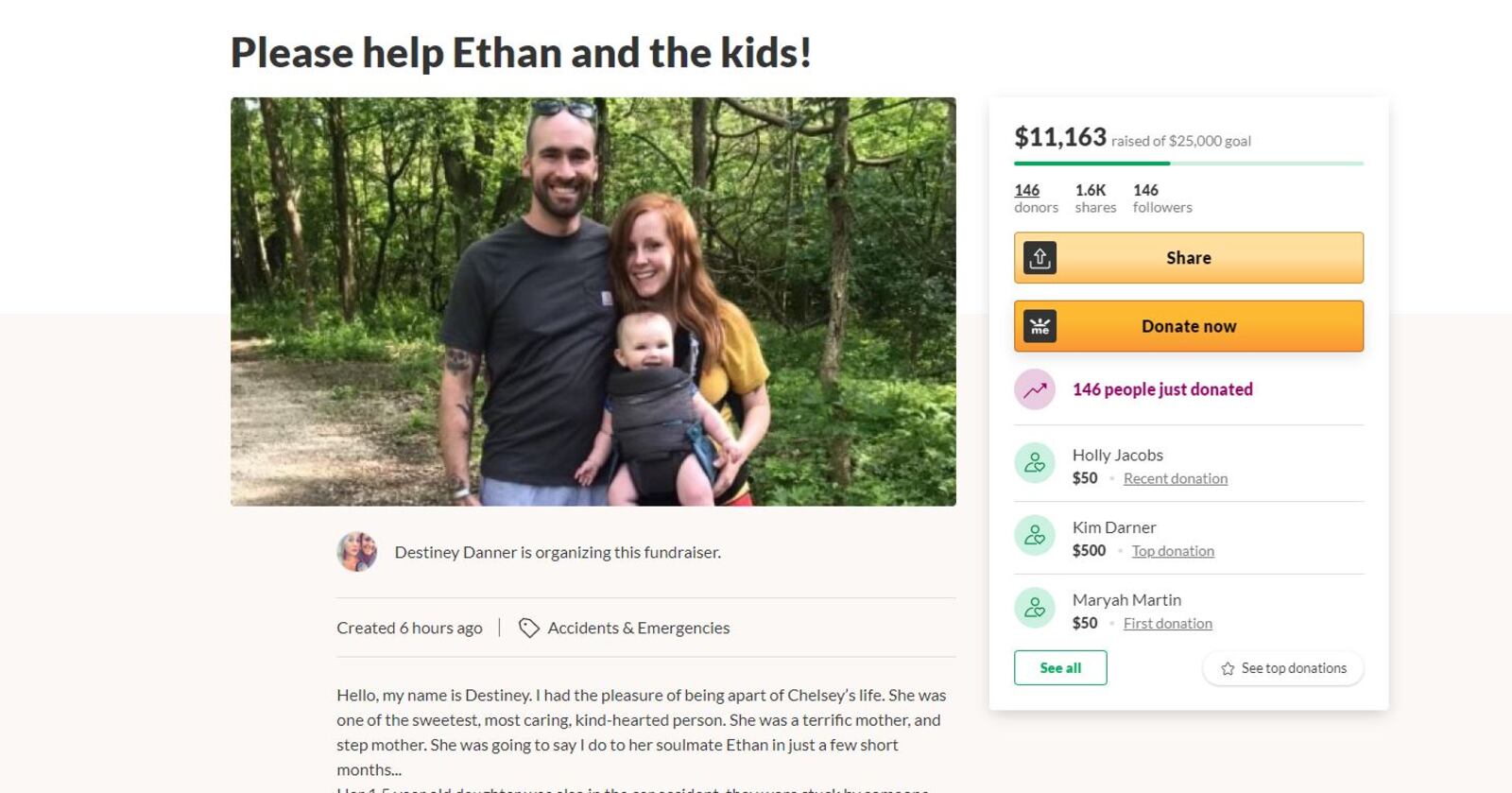Click the share upload icon
The image size is (1512, 793).
[x=1039, y=258]
